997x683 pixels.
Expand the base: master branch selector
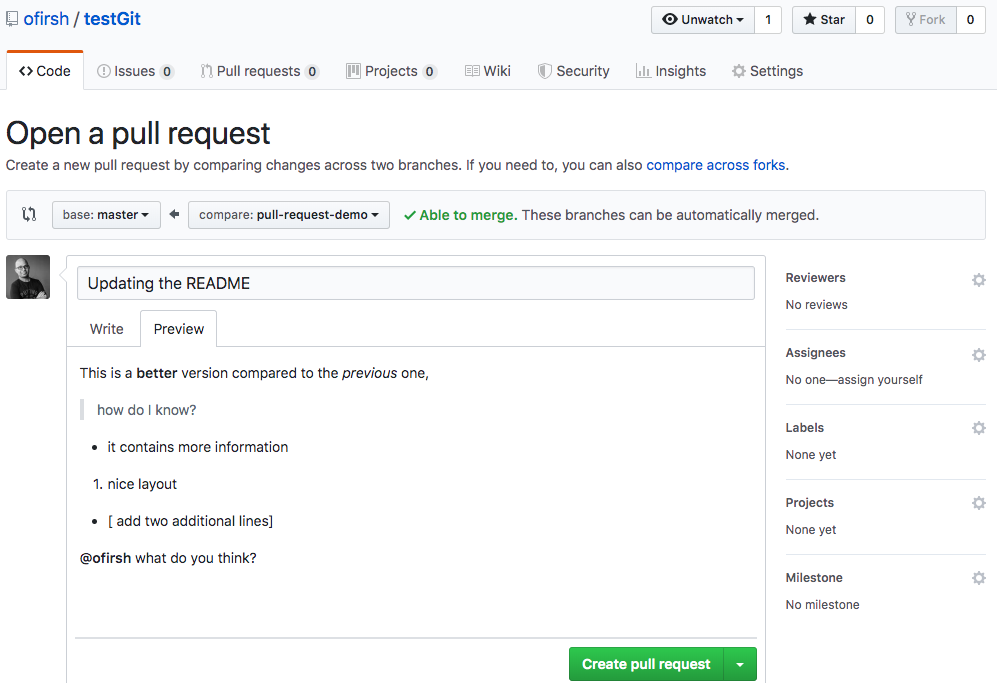[106, 215]
